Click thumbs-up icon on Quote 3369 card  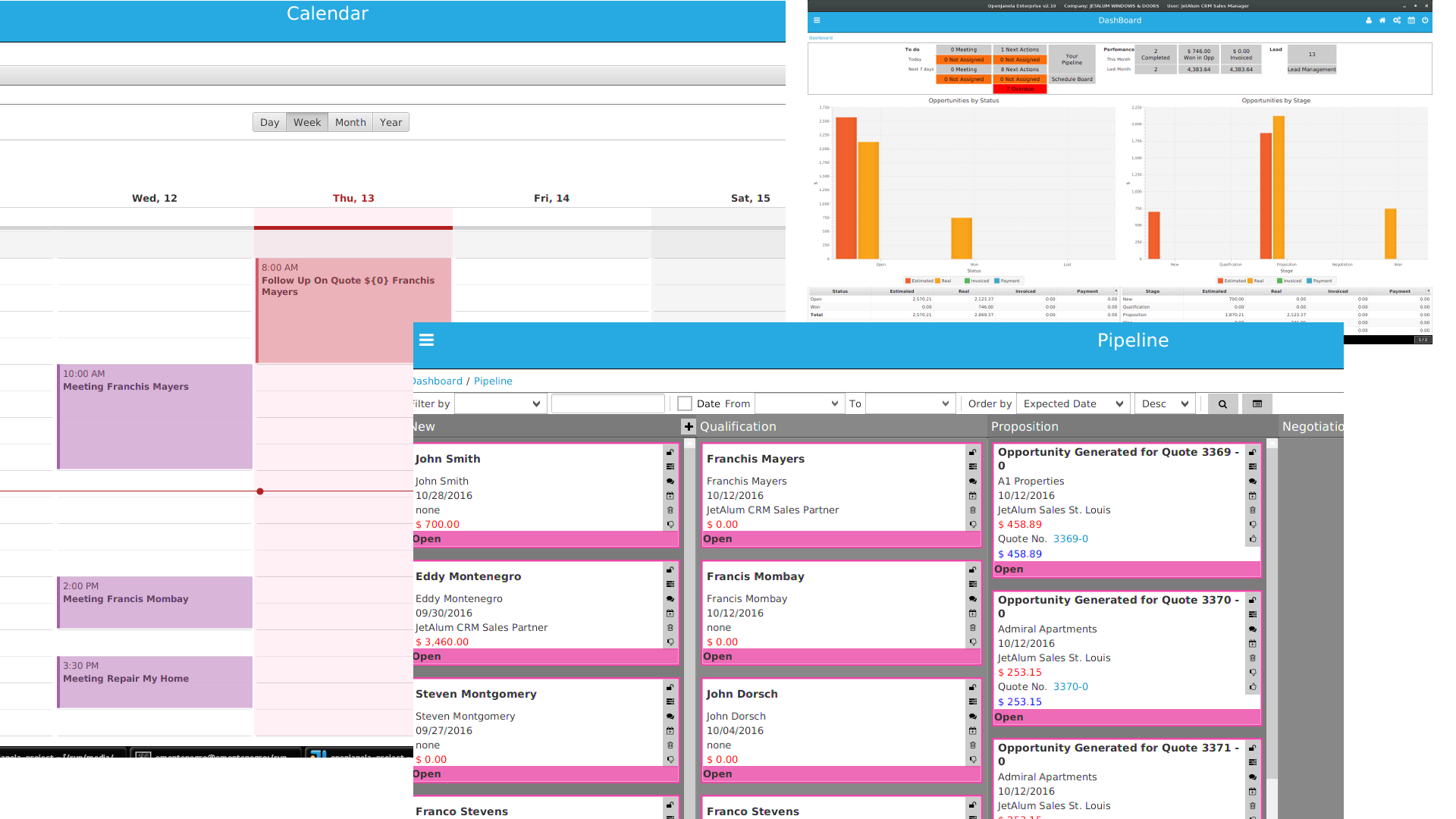click(x=1253, y=539)
